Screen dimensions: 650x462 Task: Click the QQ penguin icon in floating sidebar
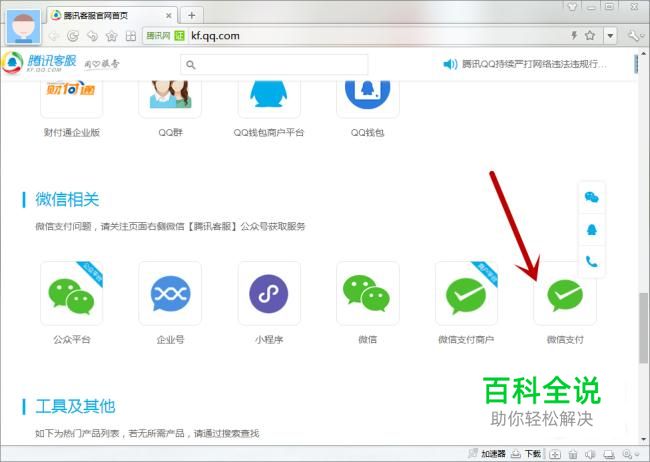(x=592, y=229)
